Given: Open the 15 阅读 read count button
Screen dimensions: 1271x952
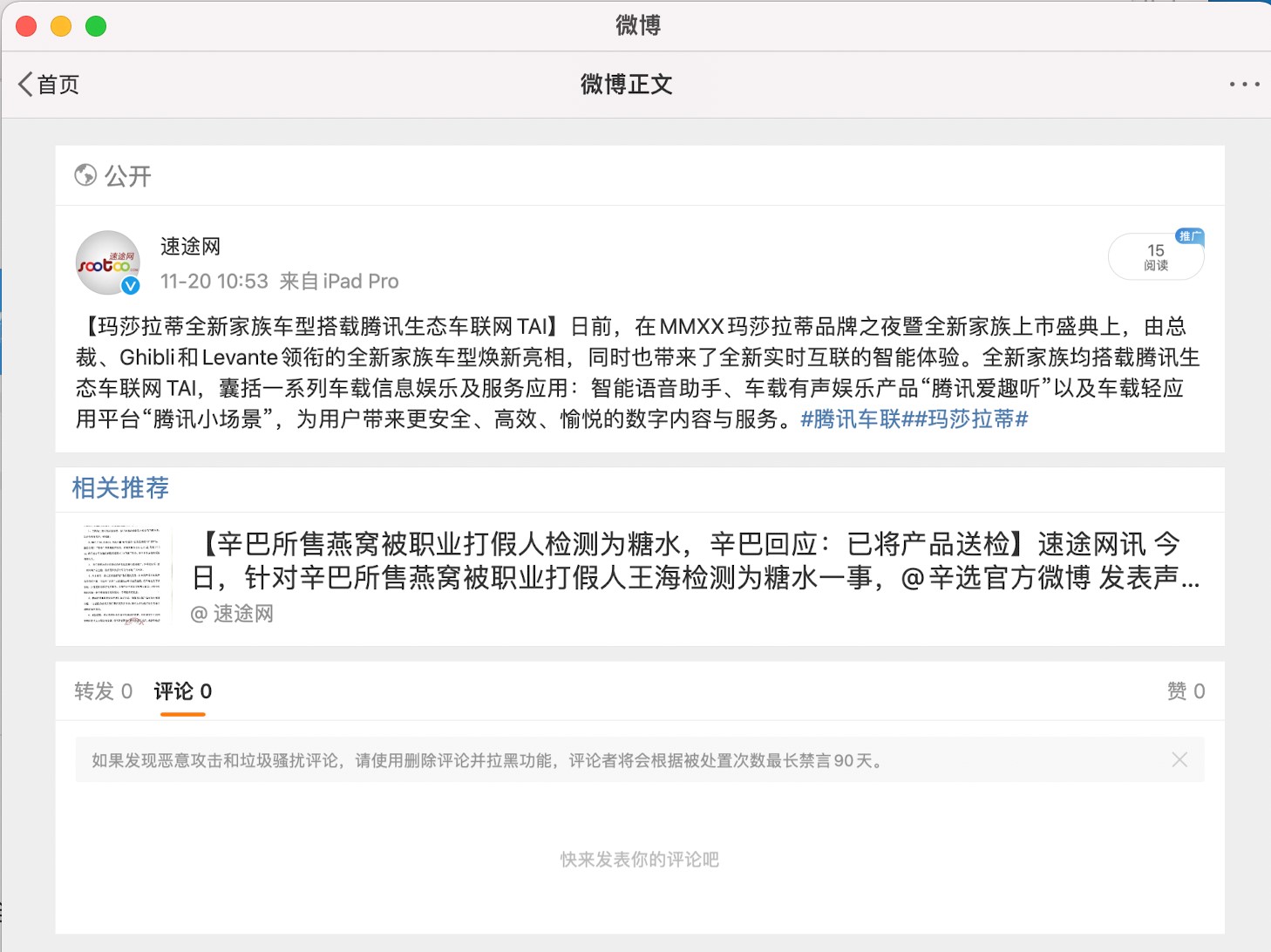Looking at the screenshot, I should point(1155,257).
